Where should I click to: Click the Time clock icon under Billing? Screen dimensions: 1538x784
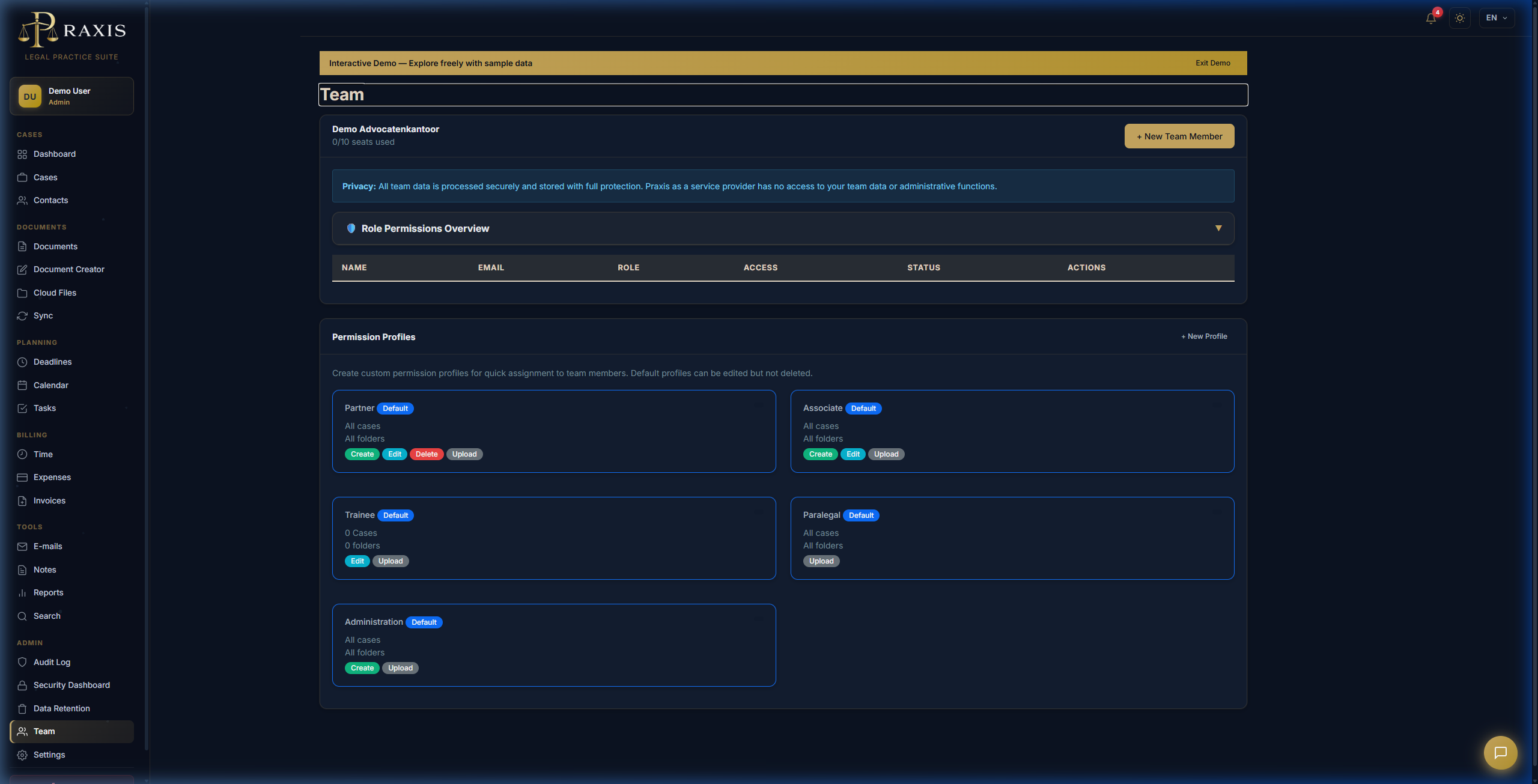(x=22, y=454)
